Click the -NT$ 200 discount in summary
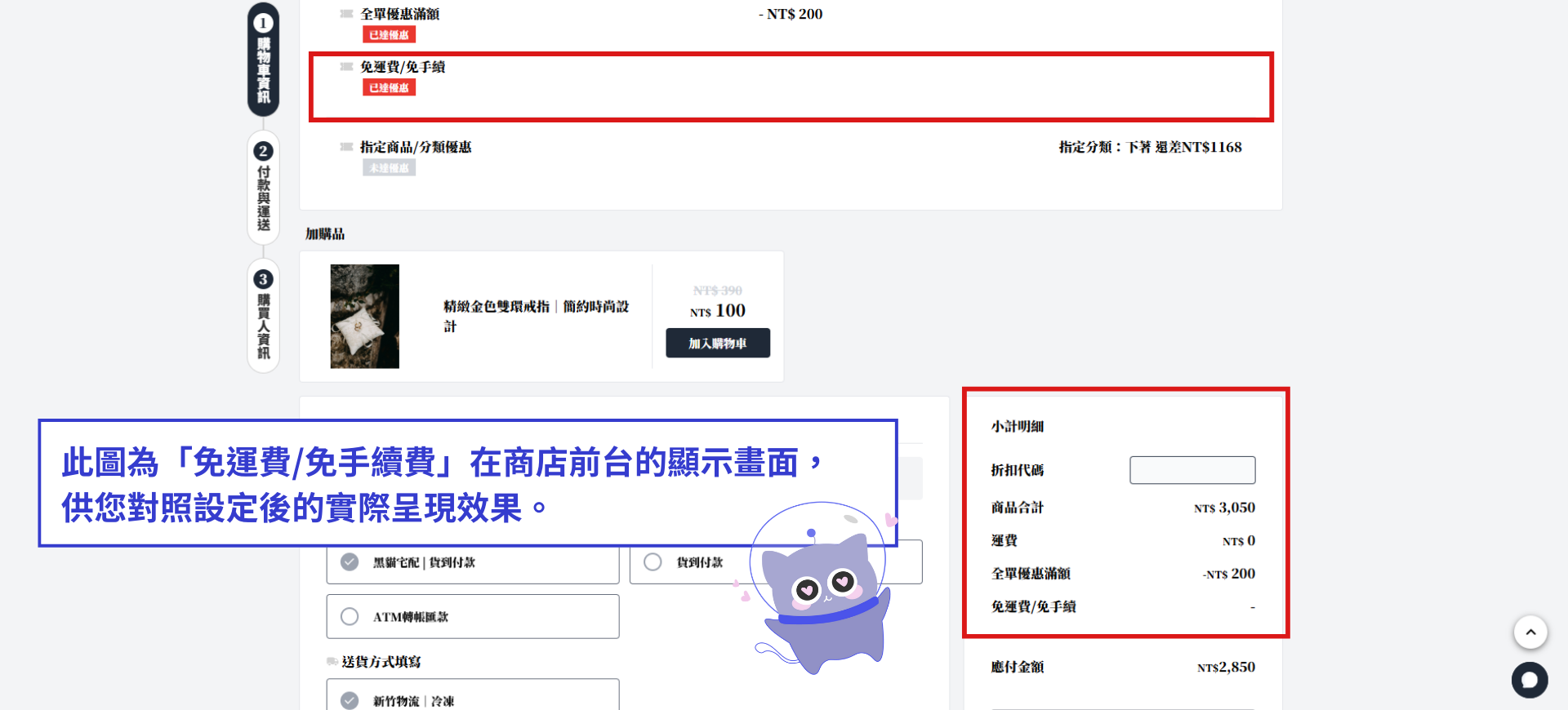Image resolution: width=1568 pixels, height=710 pixels. (x=1229, y=574)
